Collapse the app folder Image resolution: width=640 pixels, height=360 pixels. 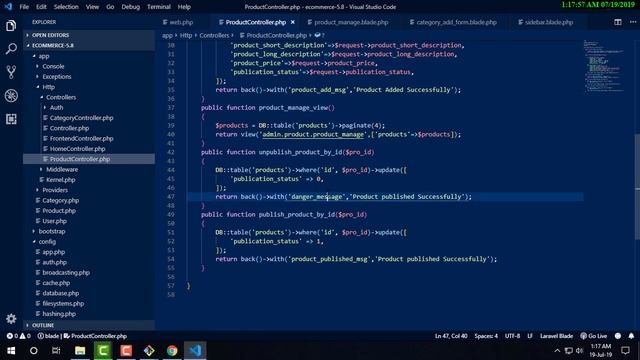[x=44, y=56]
